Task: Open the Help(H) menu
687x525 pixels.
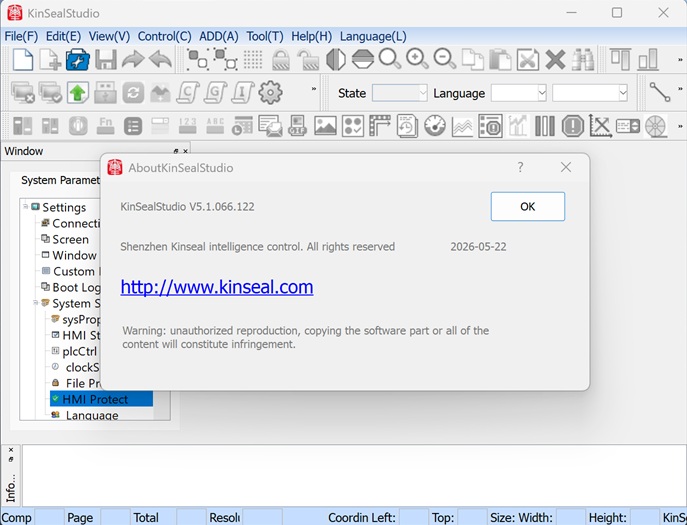Action: click(312, 36)
